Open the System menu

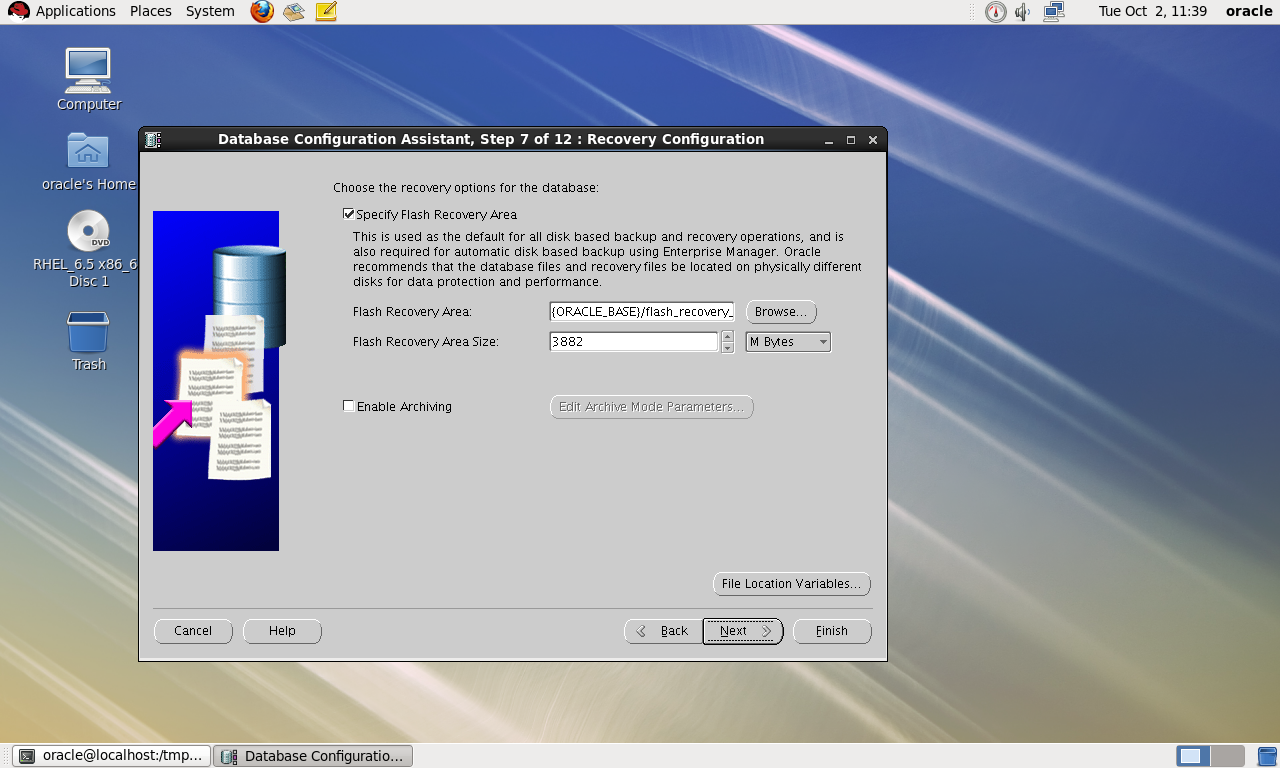pyautogui.click(x=210, y=12)
